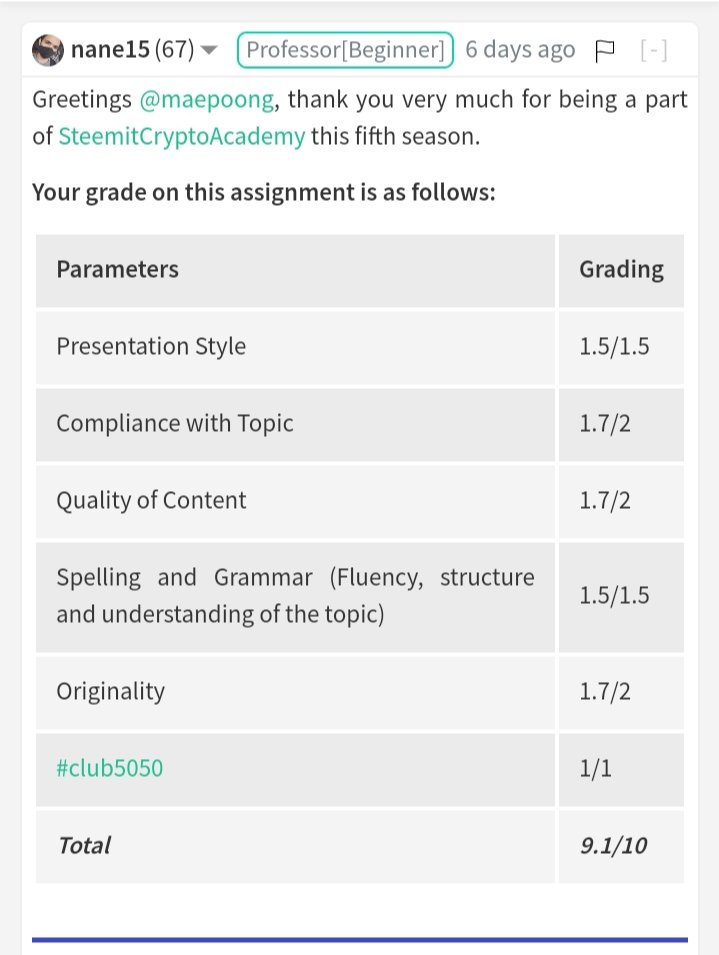Collapse the comment using the [-] toggle
719x955 pixels.
pos(654,50)
